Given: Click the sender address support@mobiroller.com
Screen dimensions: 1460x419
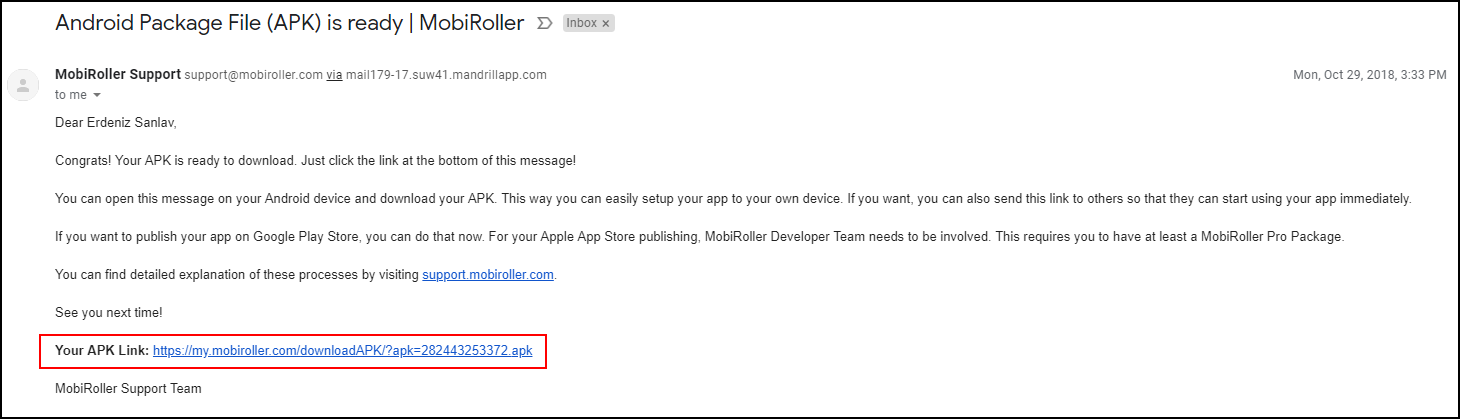Looking at the screenshot, I should (253, 75).
